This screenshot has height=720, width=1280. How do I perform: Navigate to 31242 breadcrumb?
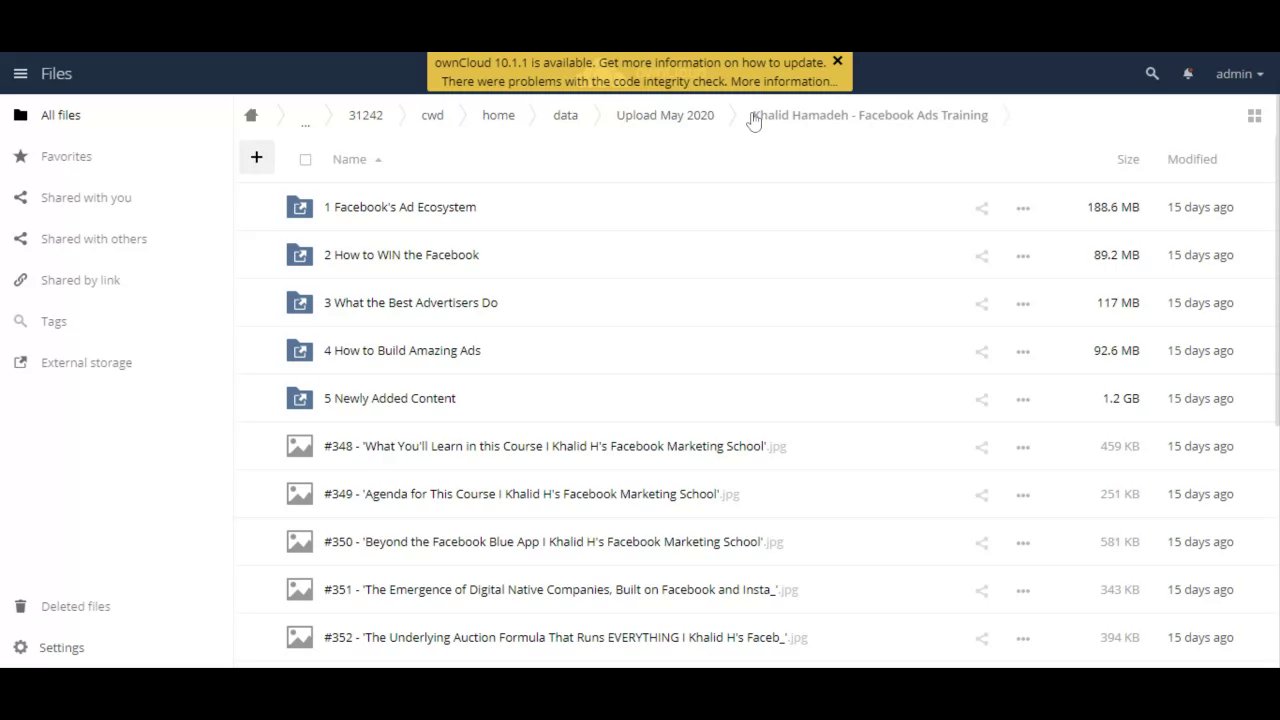tap(366, 115)
